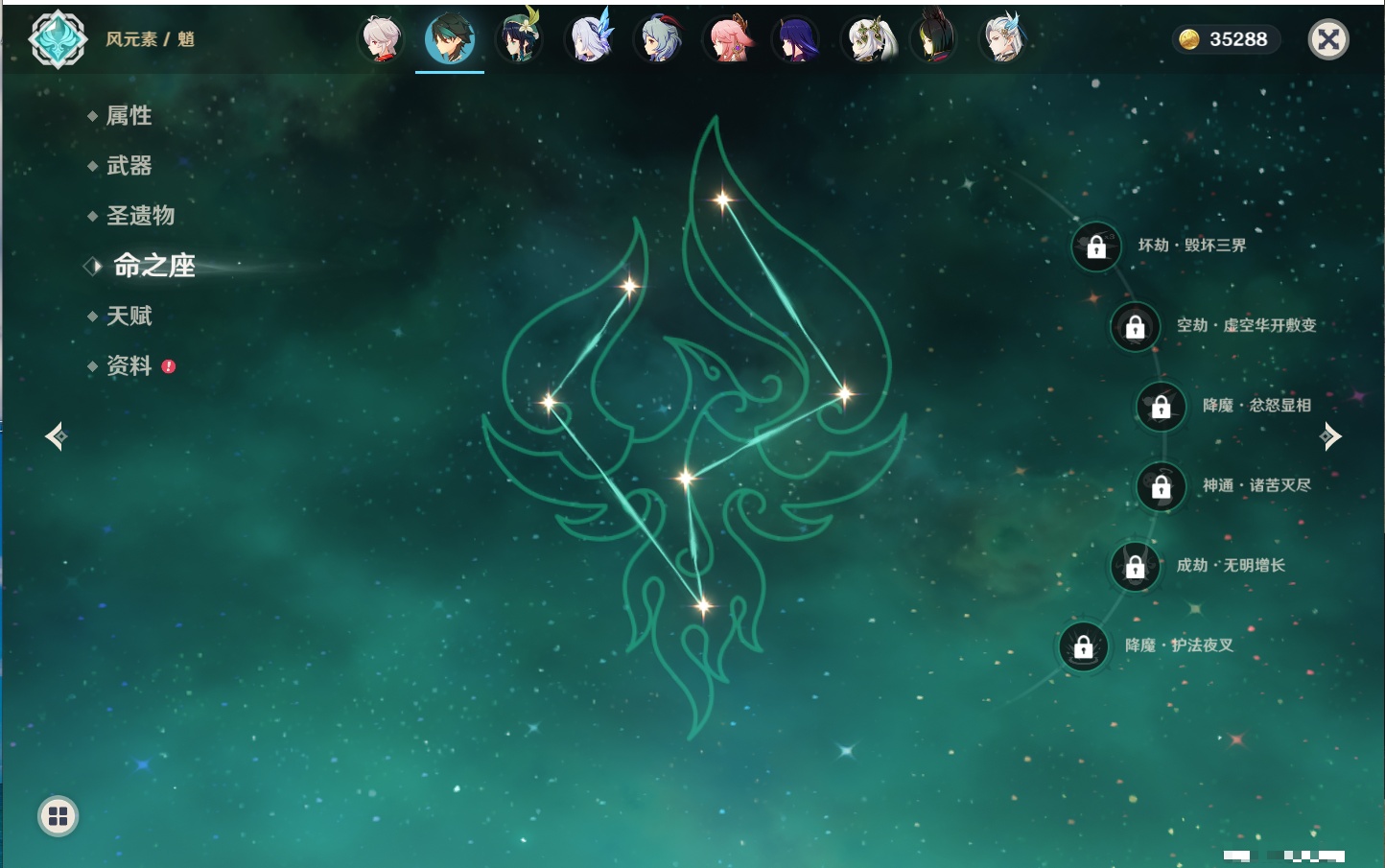Close the character screen with the X button
The width and height of the screenshot is (1385, 868).
(1328, 39)
